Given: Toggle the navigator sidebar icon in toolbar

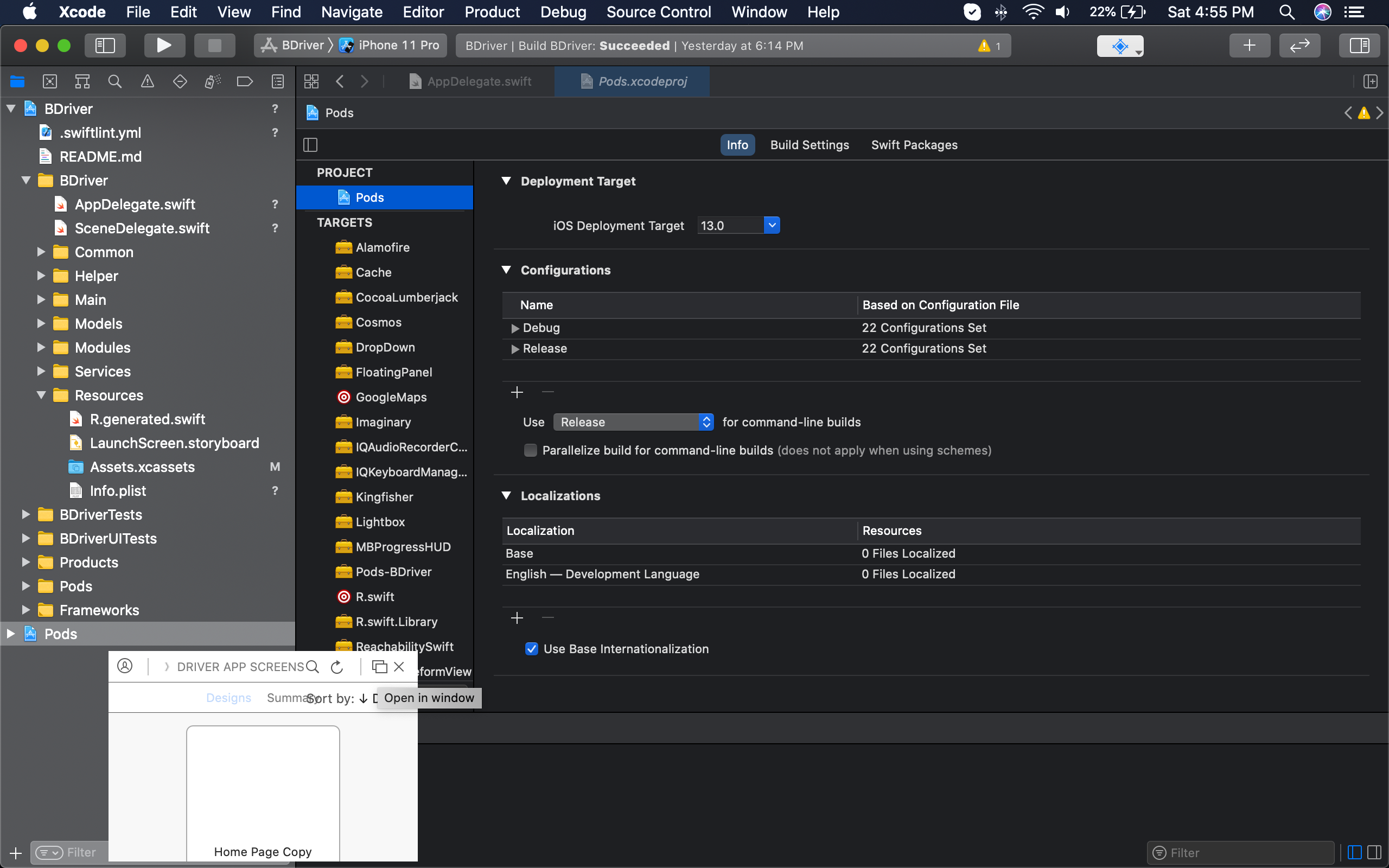Looking at the screenshot, I should (105, 46).
